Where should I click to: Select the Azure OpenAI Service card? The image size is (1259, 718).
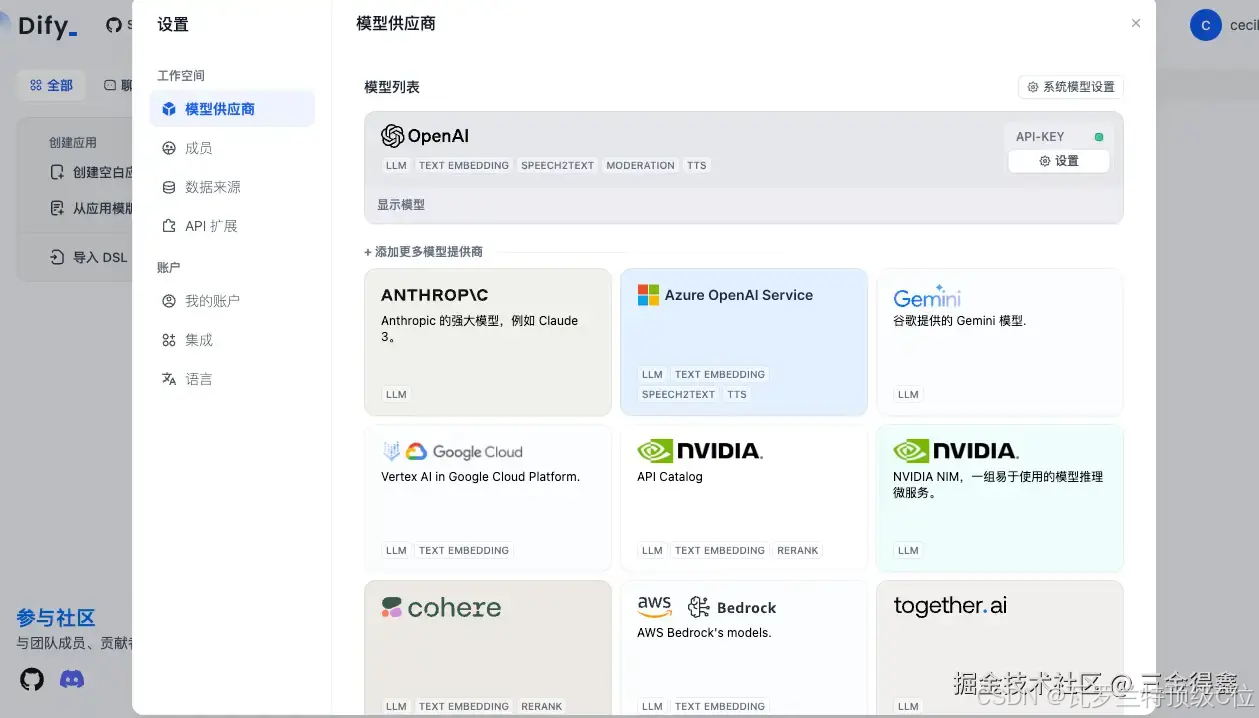pyautogui.click(x=744, y=342)
